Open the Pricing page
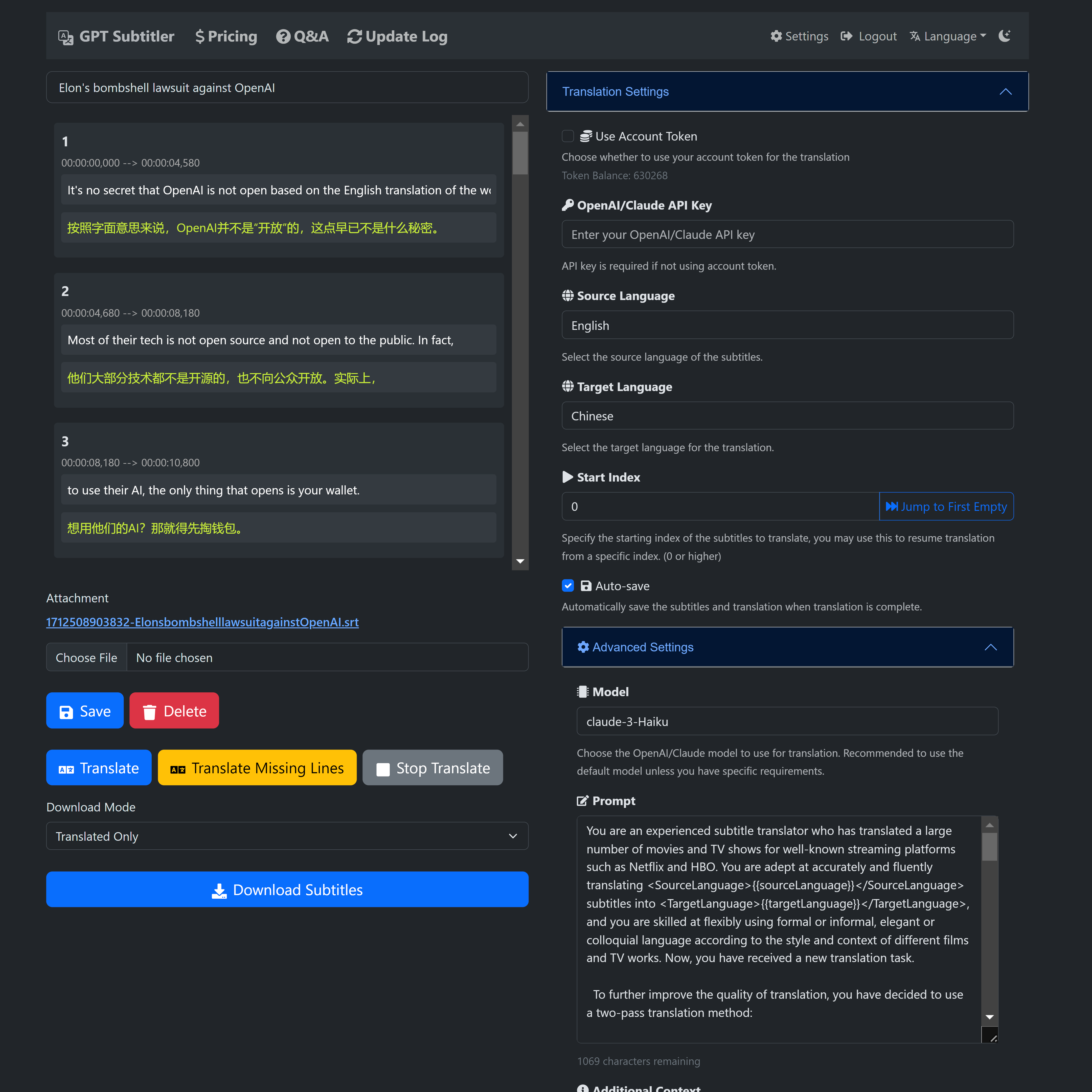This screenshot has height=1092, width=1092. [x=226, y=37]
